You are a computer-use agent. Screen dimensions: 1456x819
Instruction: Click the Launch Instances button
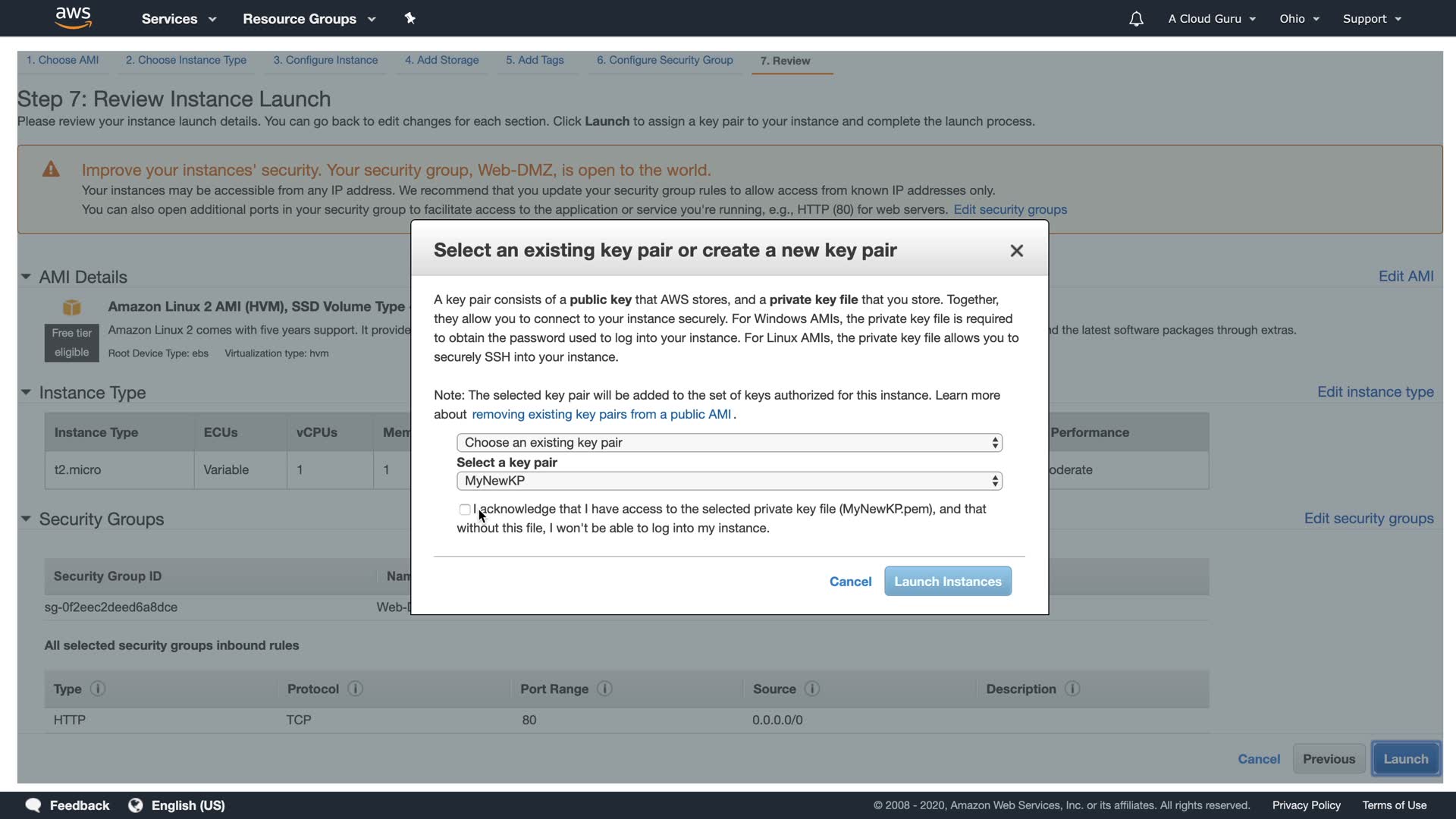click(947, 582)
